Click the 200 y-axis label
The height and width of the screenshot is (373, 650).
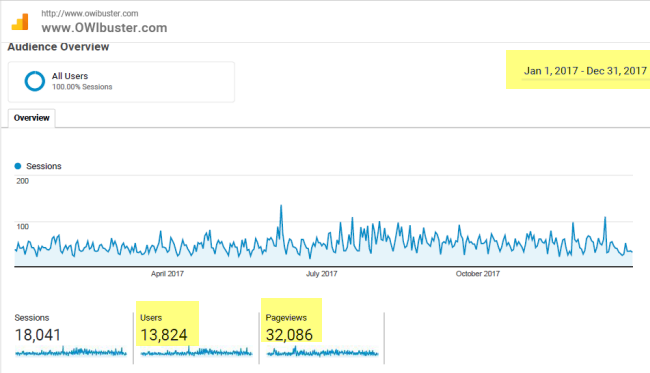click(x=22, y=181)
